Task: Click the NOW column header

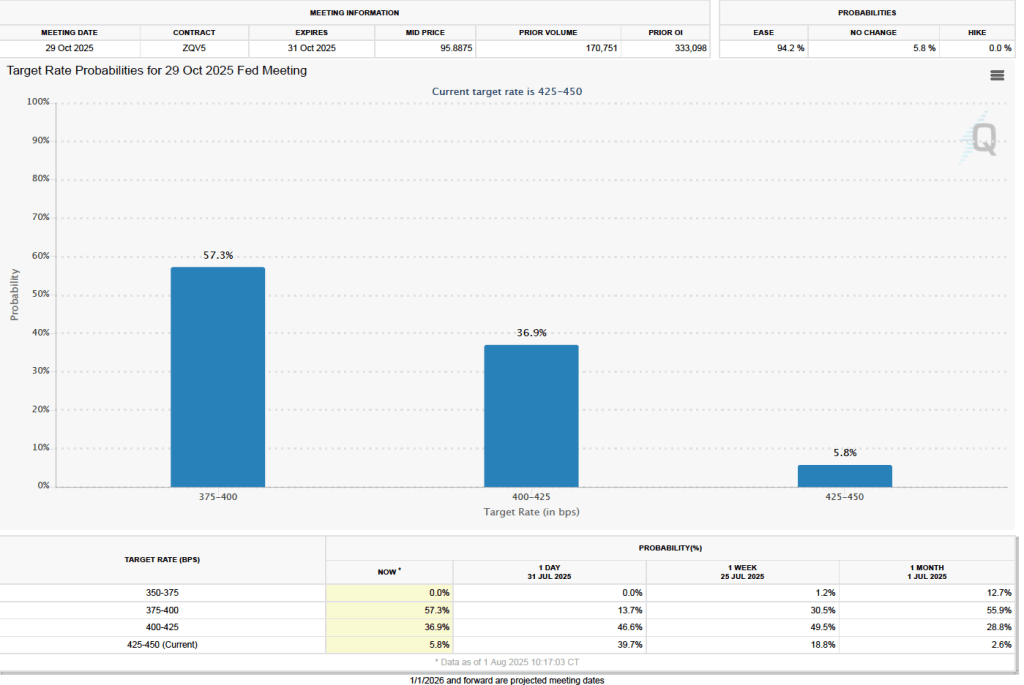Action: [389, 571]
